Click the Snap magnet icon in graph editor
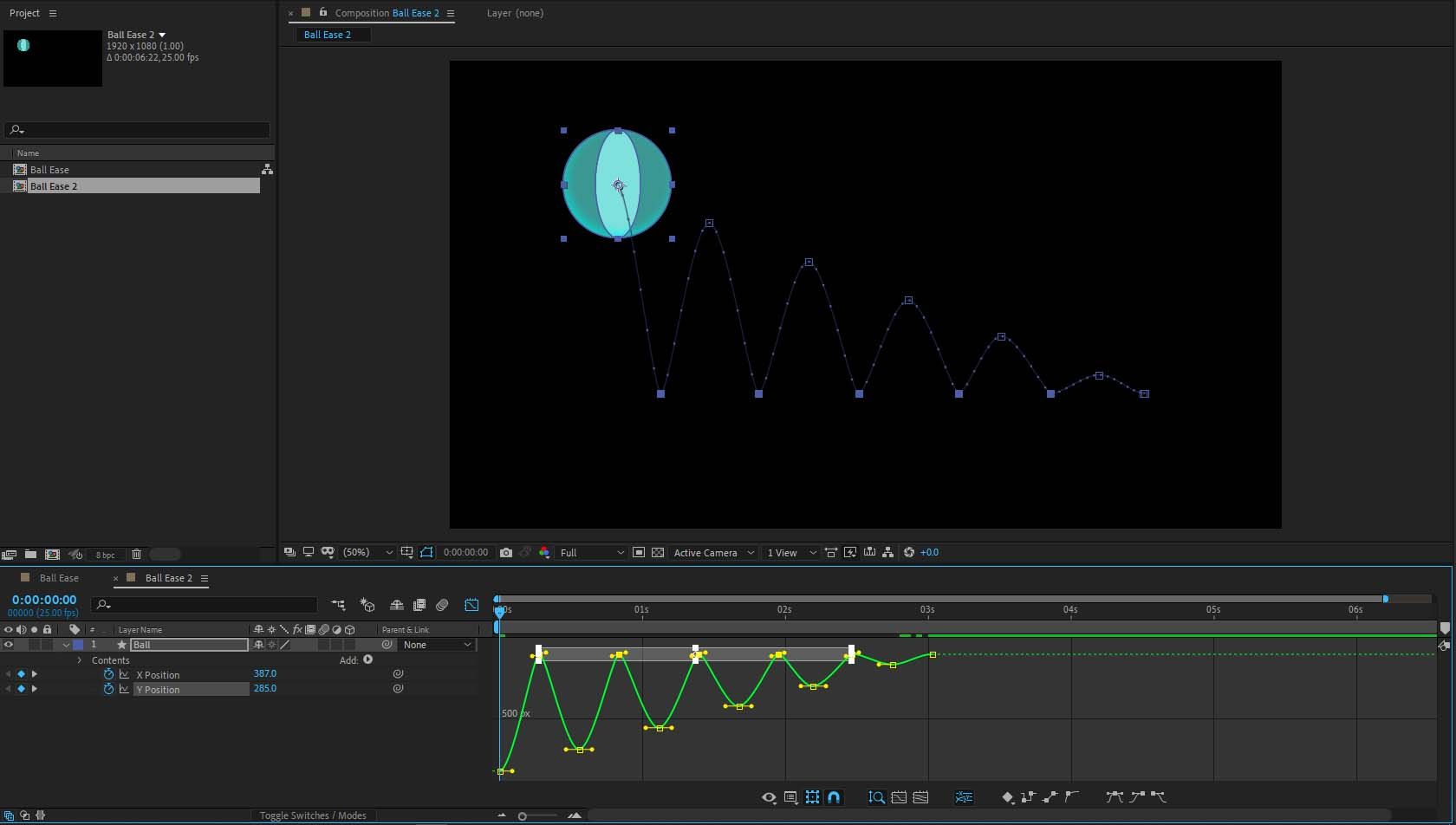 point(834,797)
